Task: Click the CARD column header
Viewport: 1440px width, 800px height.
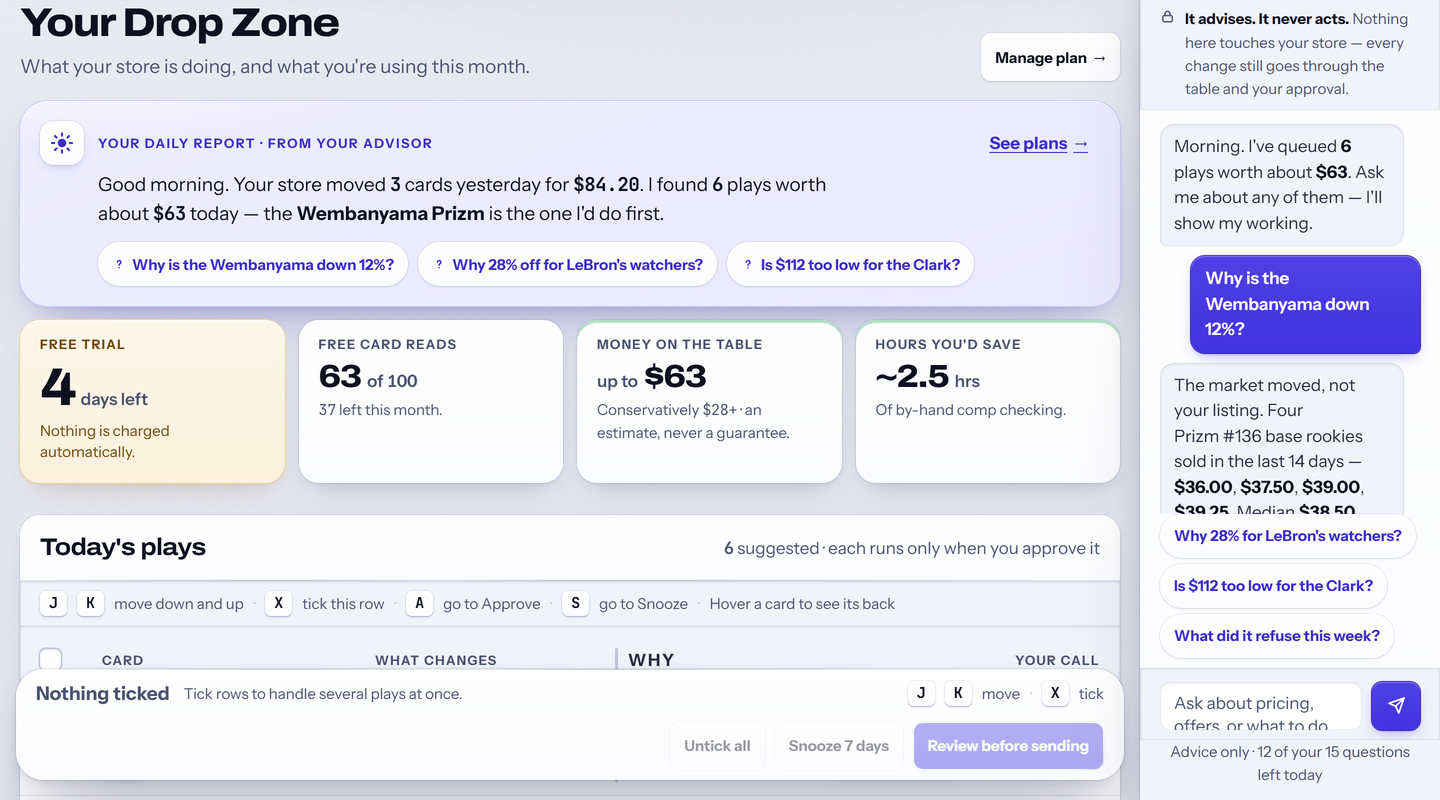Action: click(123, 660)
